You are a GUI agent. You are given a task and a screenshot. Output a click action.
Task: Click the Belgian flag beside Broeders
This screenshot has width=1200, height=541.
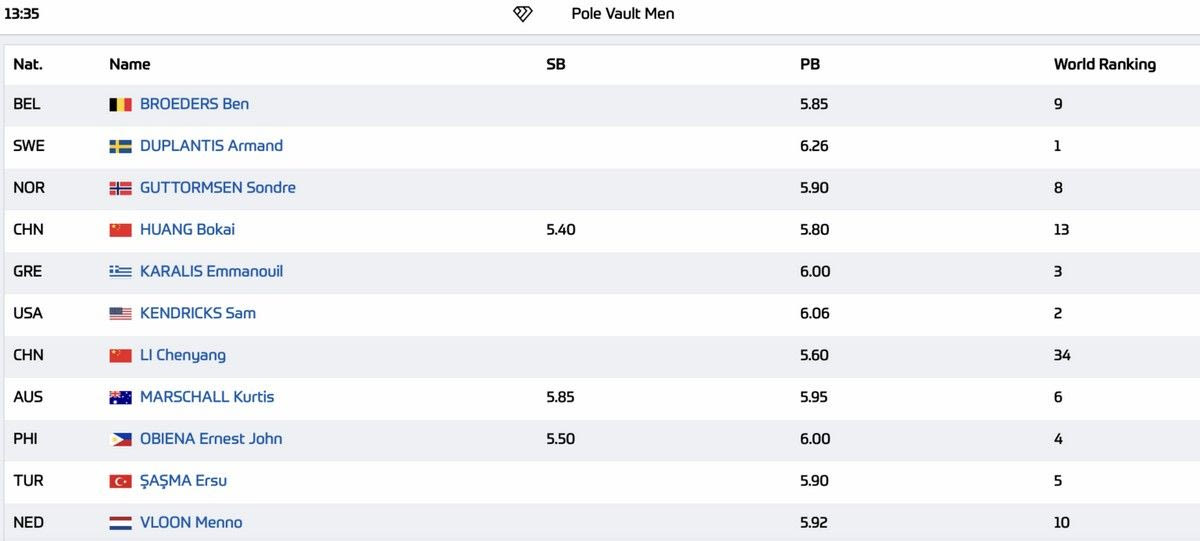[x=120, y=104]
